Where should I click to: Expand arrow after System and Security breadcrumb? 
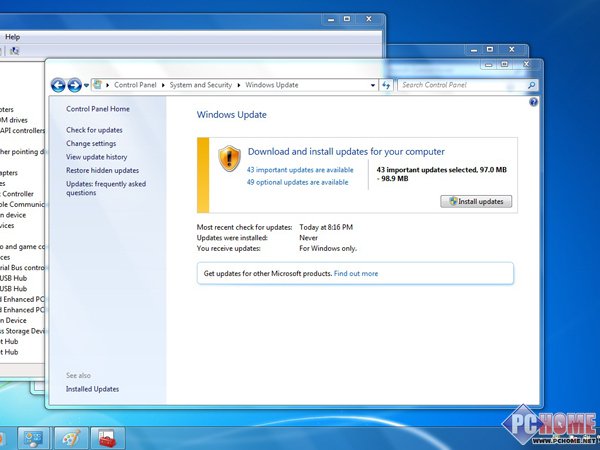pyautogui.click(x=238, y=85)
